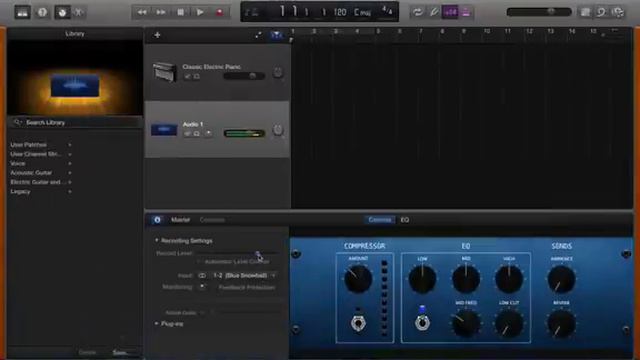Switch the LCD display mode icon
The width and height of the screenshot is (640, 360).
click(252, 12)
